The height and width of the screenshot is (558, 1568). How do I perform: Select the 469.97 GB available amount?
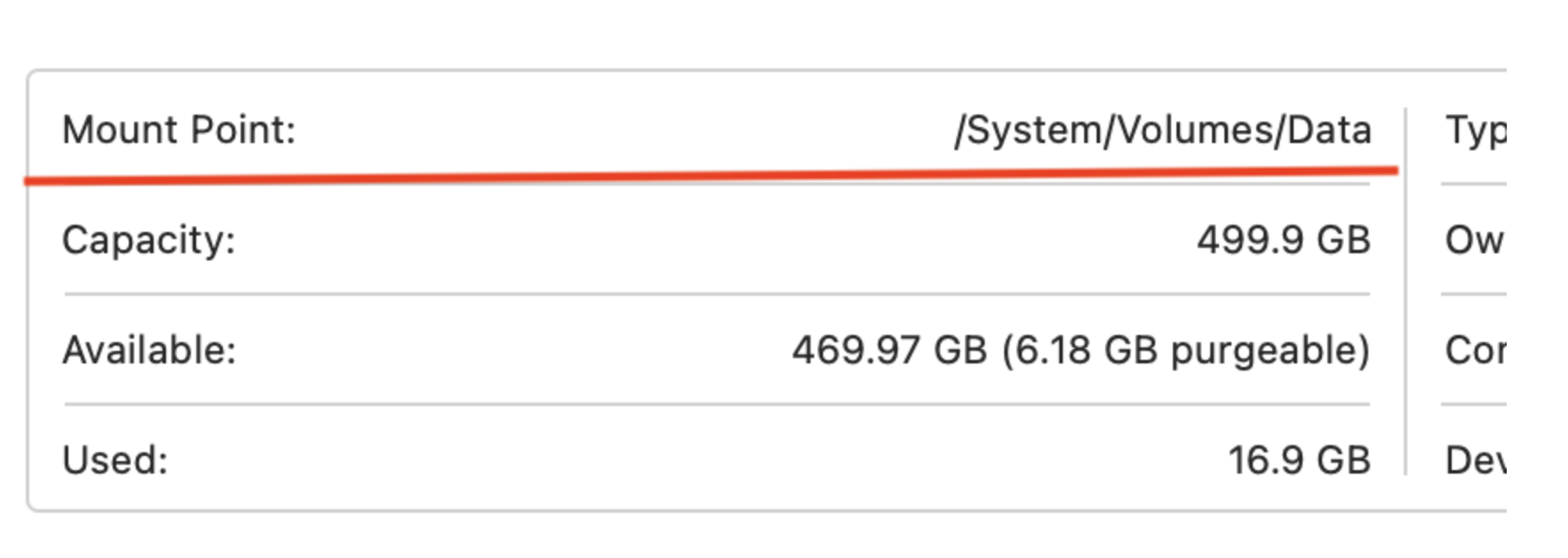(889, 350)
